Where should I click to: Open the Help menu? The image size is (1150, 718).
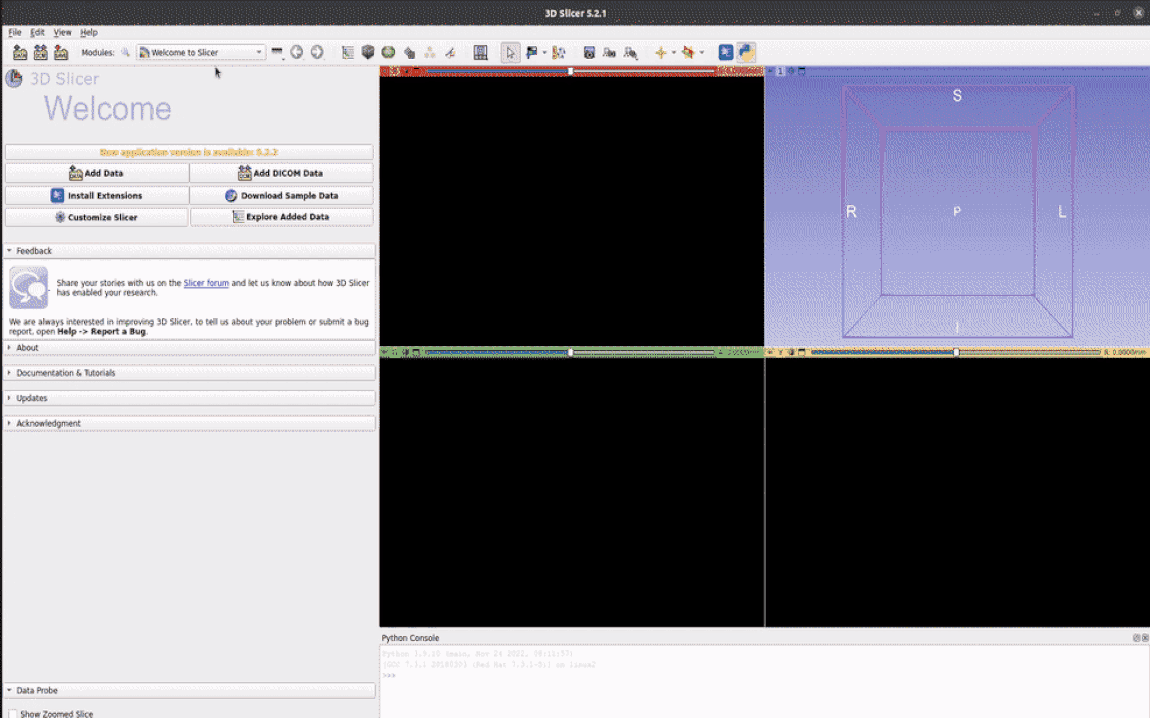tap(89, 32)
